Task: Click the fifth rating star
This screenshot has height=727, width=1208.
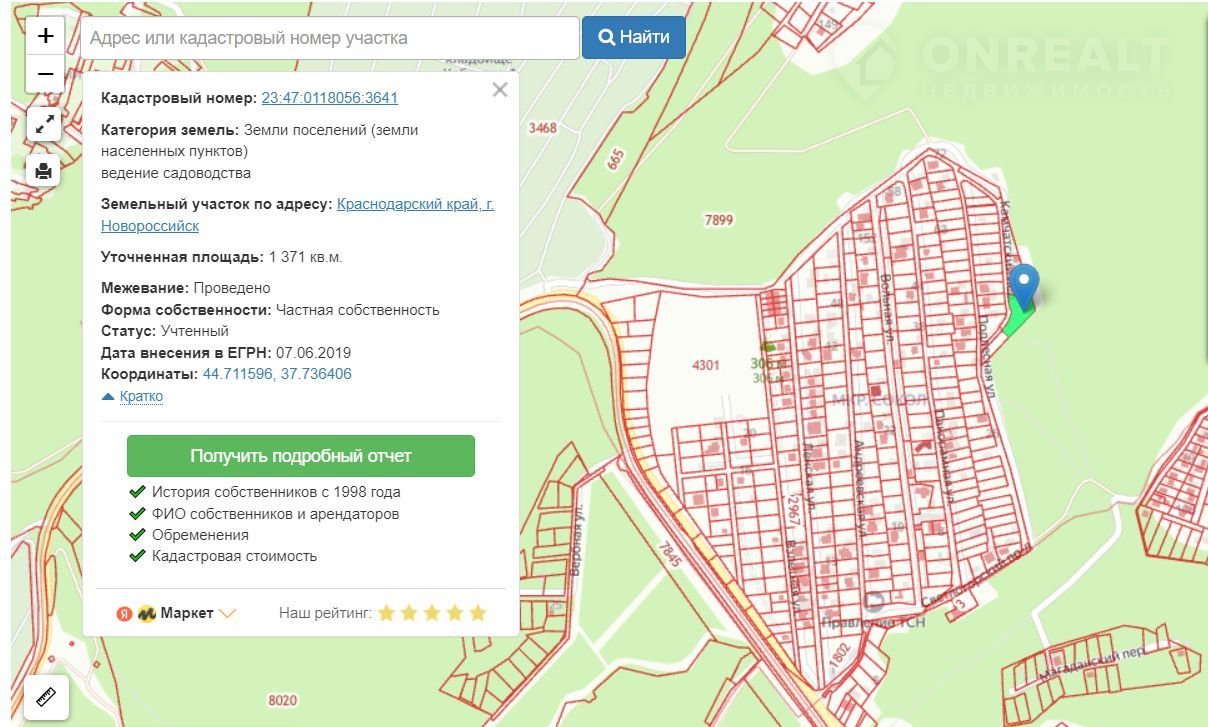Action: [478, 613]
